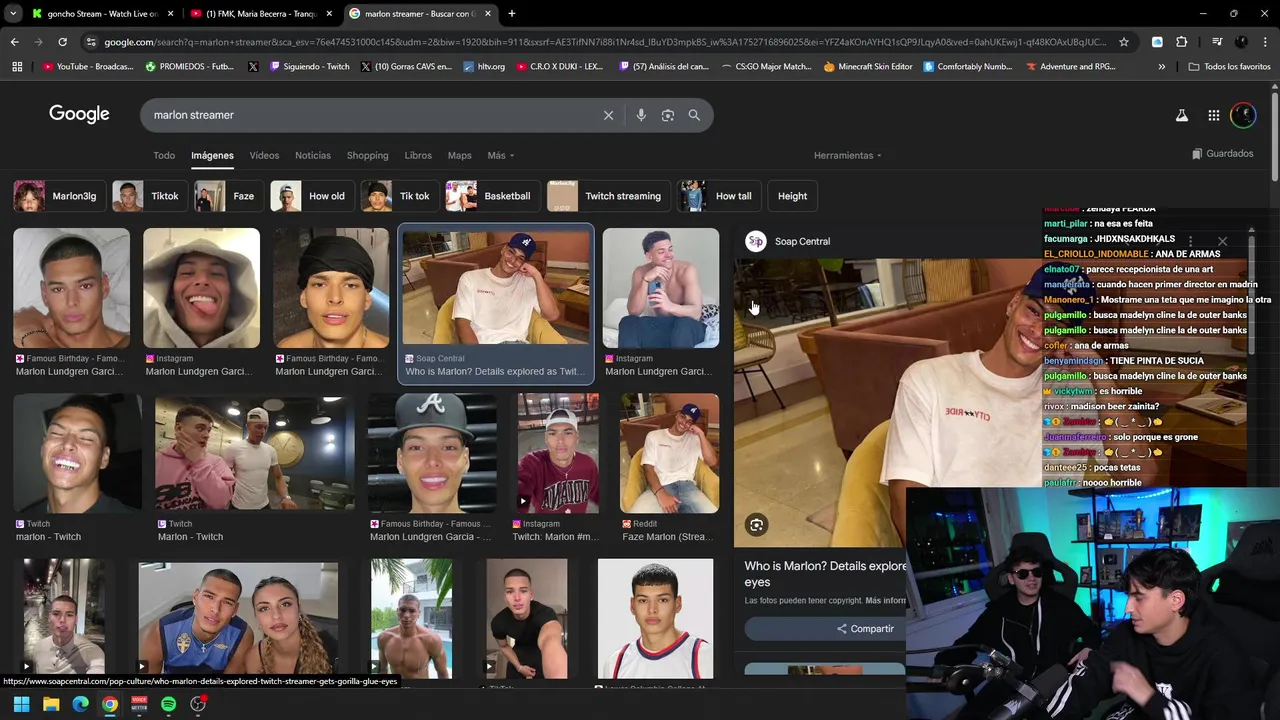Open the Libros tab
1280x720 pixels.
(x=418, y=155)
